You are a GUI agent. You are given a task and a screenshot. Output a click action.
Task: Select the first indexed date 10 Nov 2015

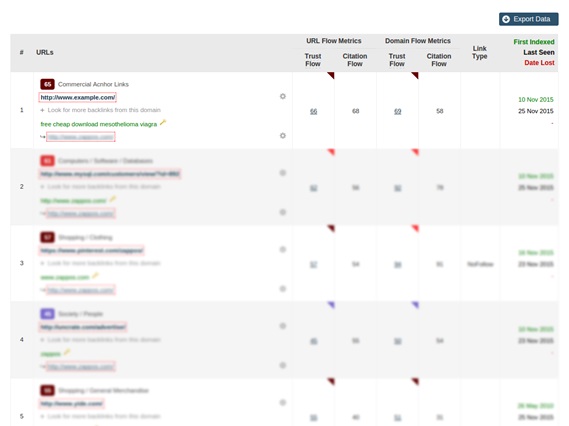pos(536,99)
